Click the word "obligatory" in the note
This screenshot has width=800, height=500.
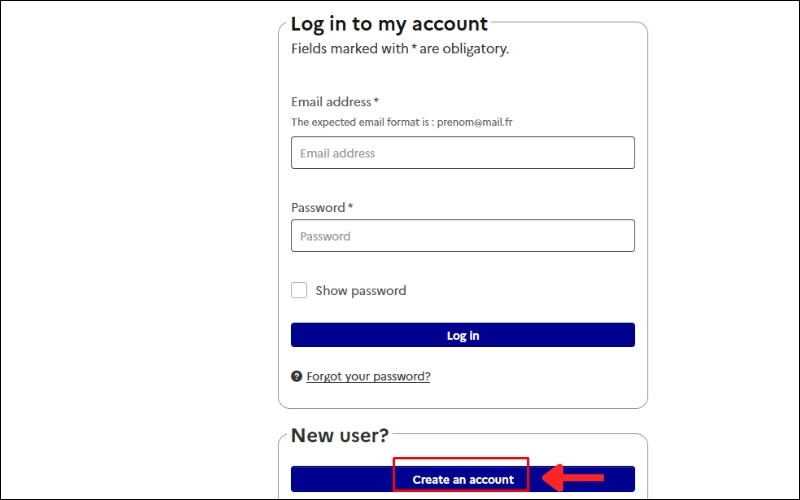[476, 49]
